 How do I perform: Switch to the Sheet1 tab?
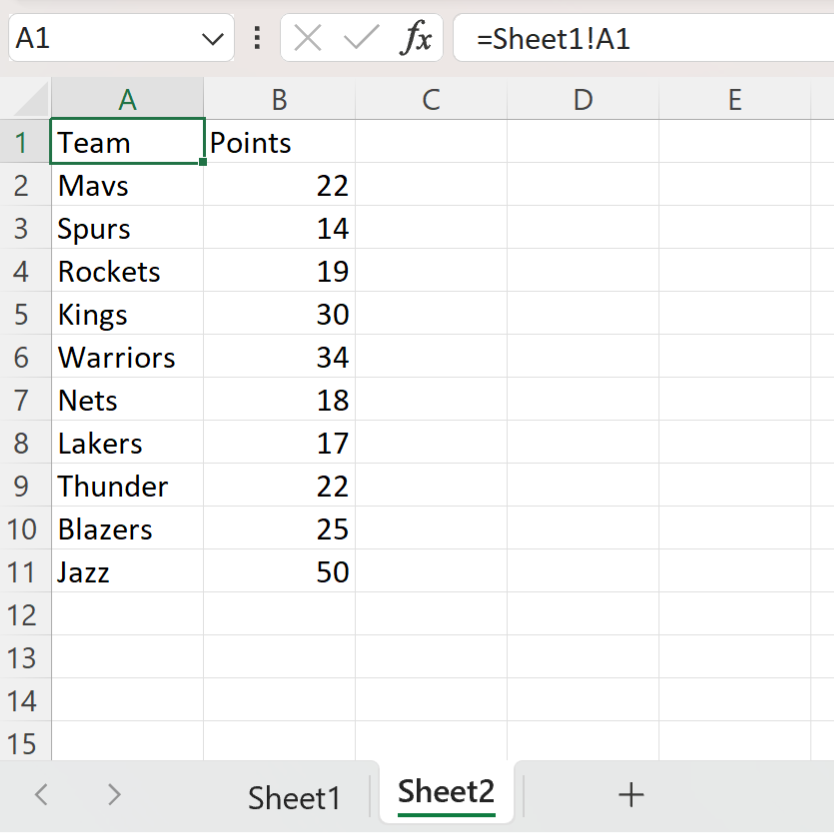pyautogui.click(x=294, y=795)
